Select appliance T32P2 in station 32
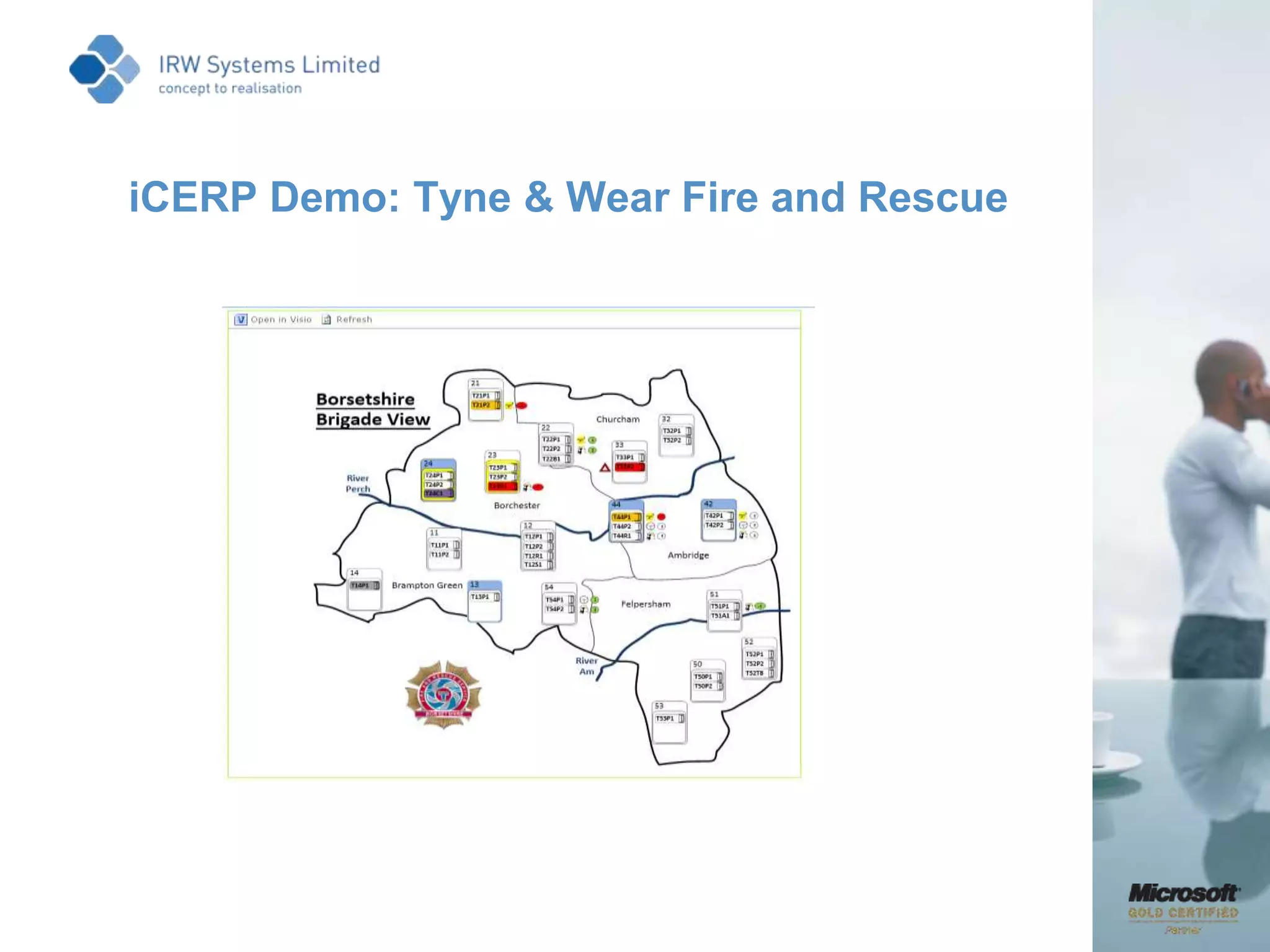Image resolution: width=1270 pixels, height=952 pixels. click(x=677, y=441)
